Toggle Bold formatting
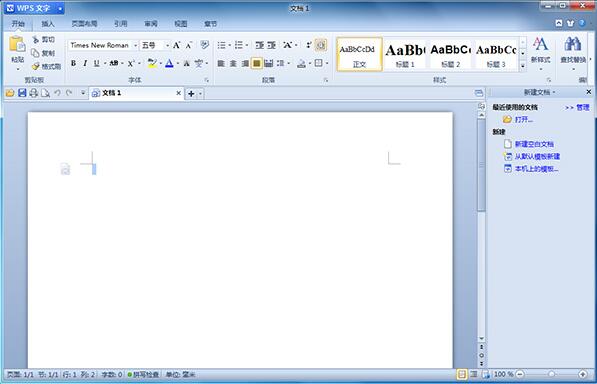 click(73, 63)
